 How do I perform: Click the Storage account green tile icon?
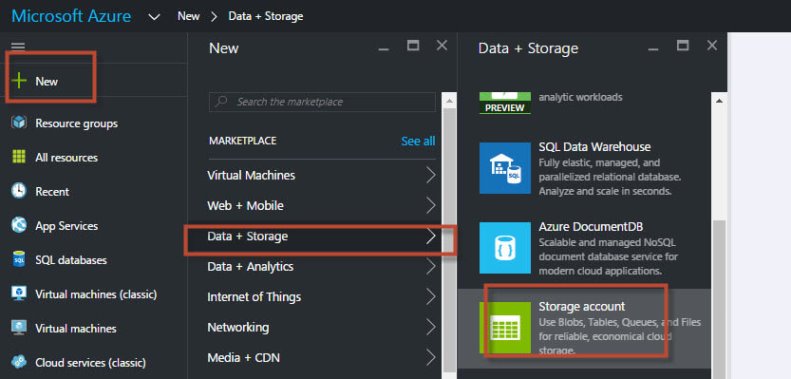click(x=505, y=328)
